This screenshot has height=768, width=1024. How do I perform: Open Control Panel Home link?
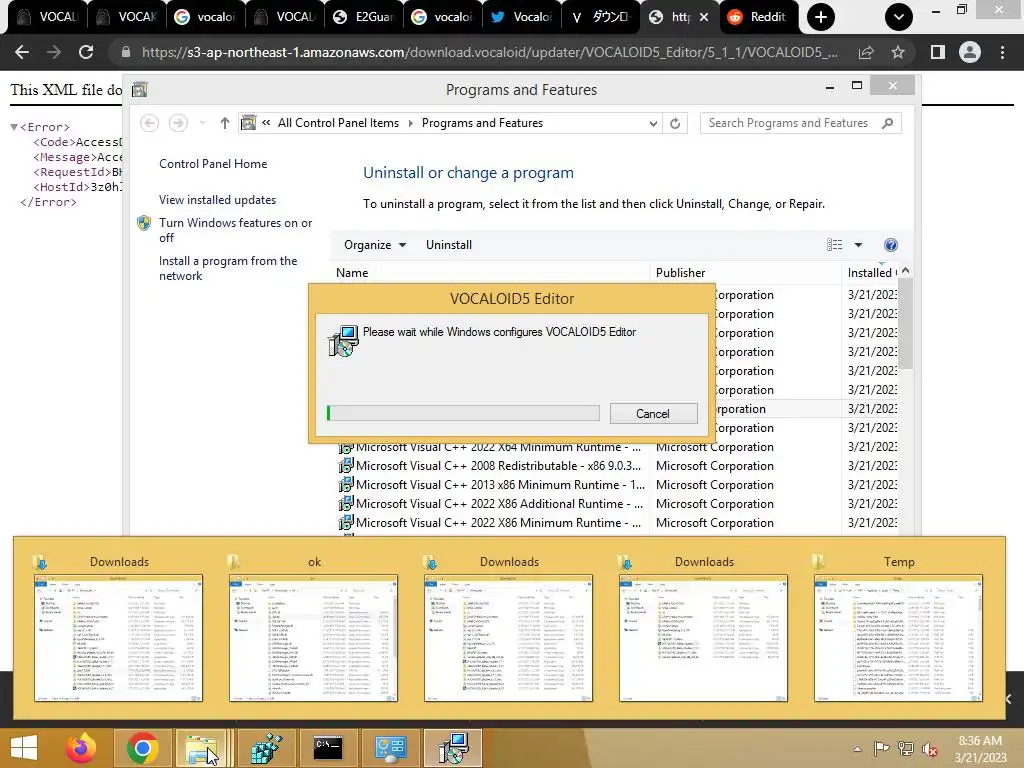pyautogui.click(x=213, y=164)
